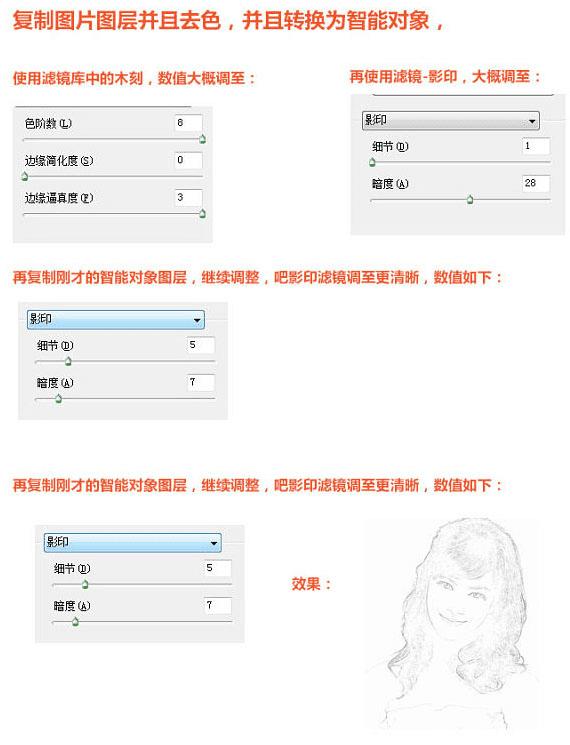Viewport: 570px width, 745px height.
Task: Click the heading 复制图片图层并且去色
Action: [116, 21]
